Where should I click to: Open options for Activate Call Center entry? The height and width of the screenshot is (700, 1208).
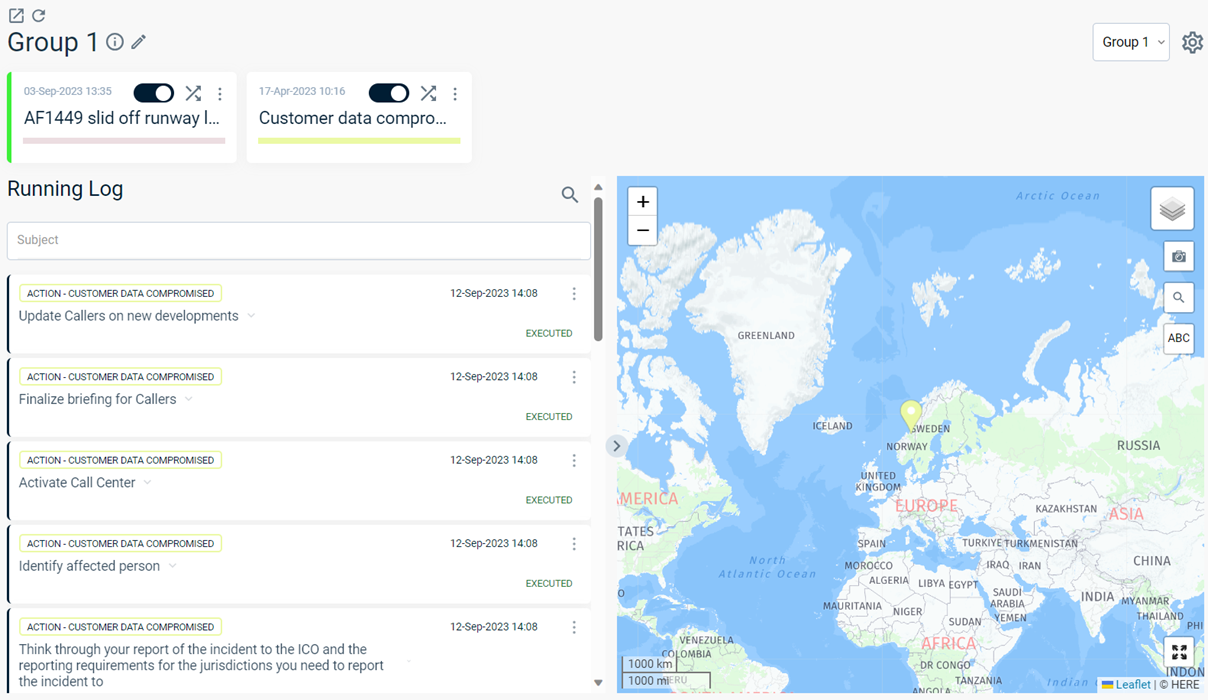pyautogui.click(x=574, y=460)
